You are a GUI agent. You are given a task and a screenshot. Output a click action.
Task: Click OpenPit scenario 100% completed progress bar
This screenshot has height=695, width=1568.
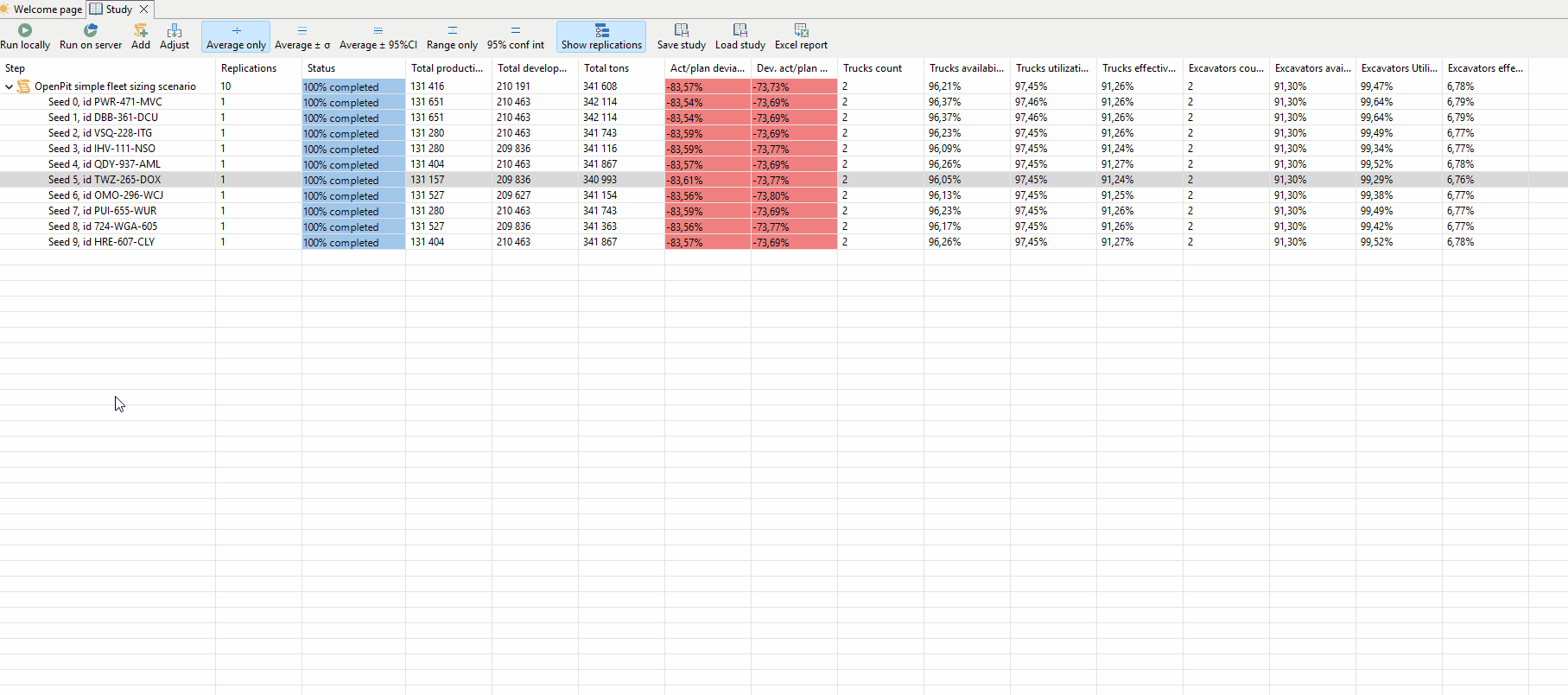pyautogui.click(x=353, y=86)
